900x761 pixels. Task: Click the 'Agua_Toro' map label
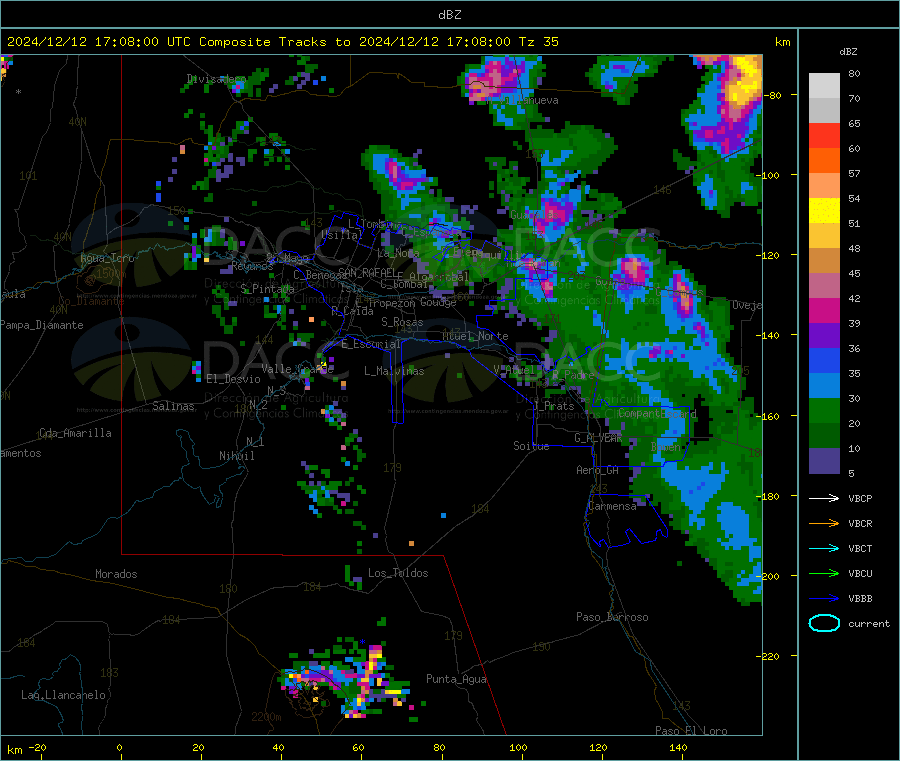[x=107, y=258]
